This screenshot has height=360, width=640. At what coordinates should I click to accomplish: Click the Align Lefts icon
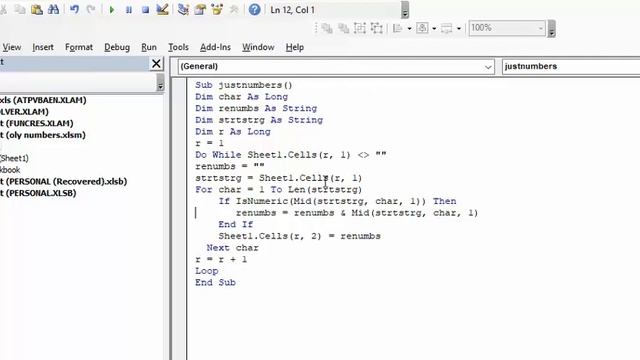[397, 28]
